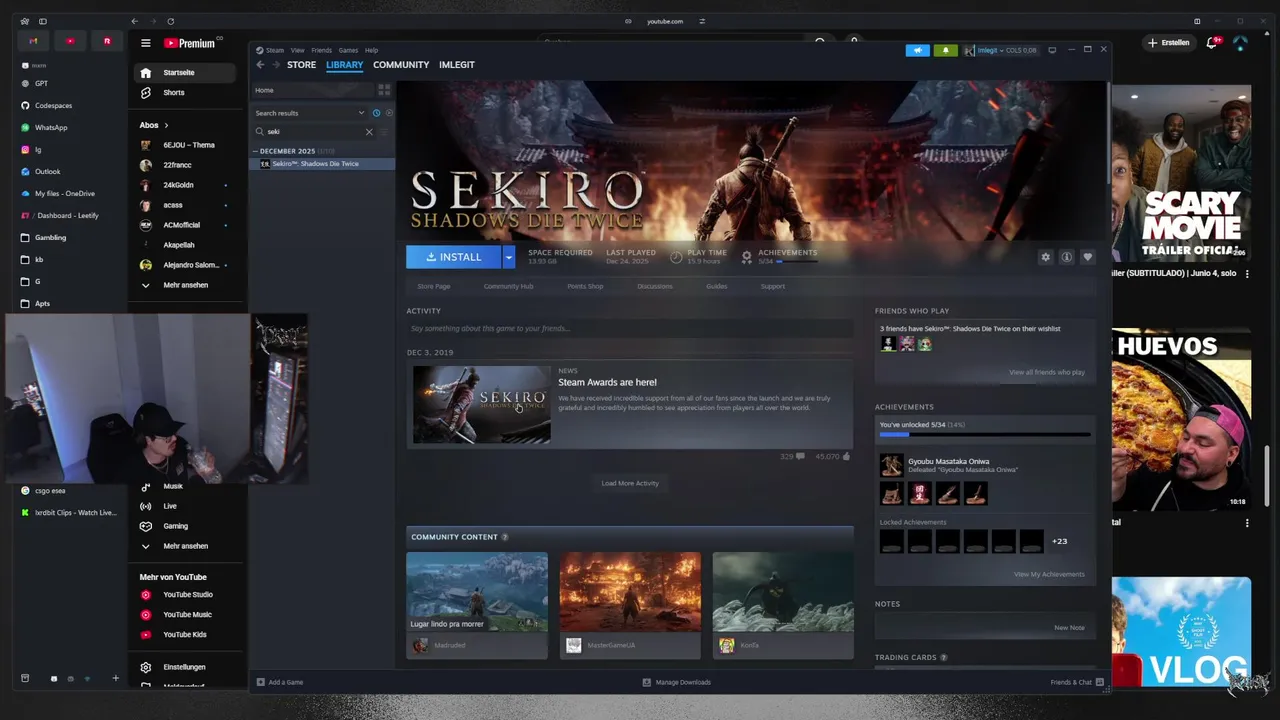Open Sekiro game info icon

coord(1067,257)
